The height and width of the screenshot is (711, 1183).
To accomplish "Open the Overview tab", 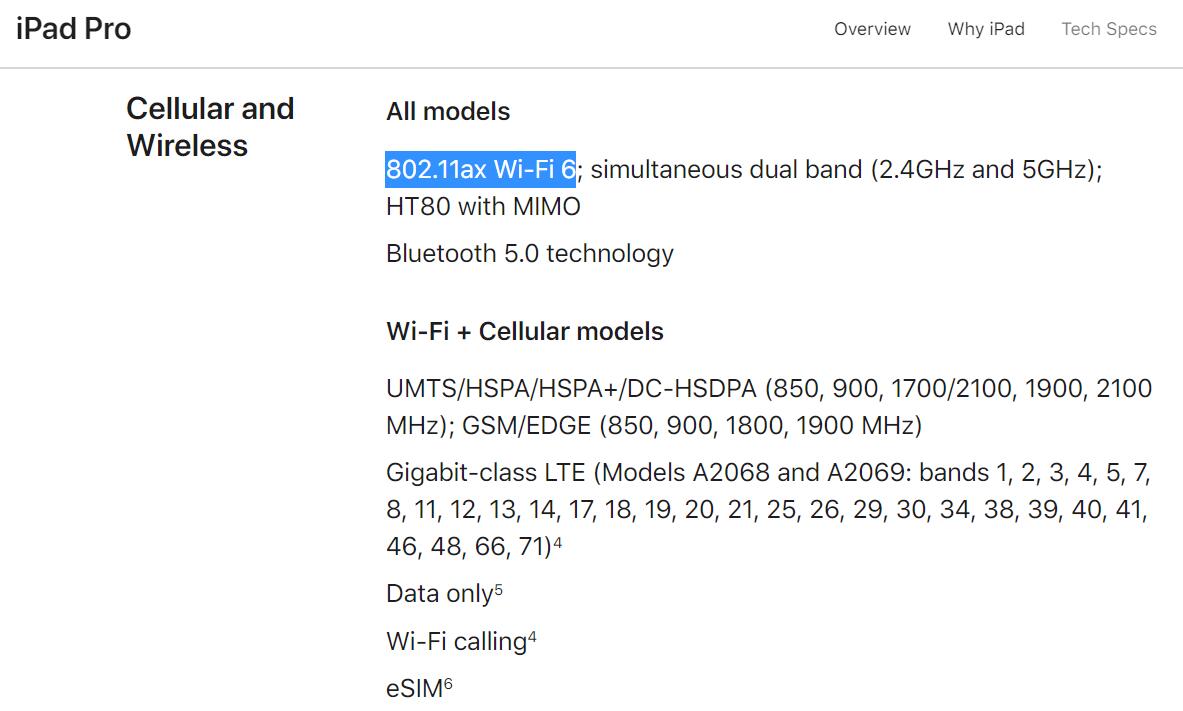I will (872, 29).
